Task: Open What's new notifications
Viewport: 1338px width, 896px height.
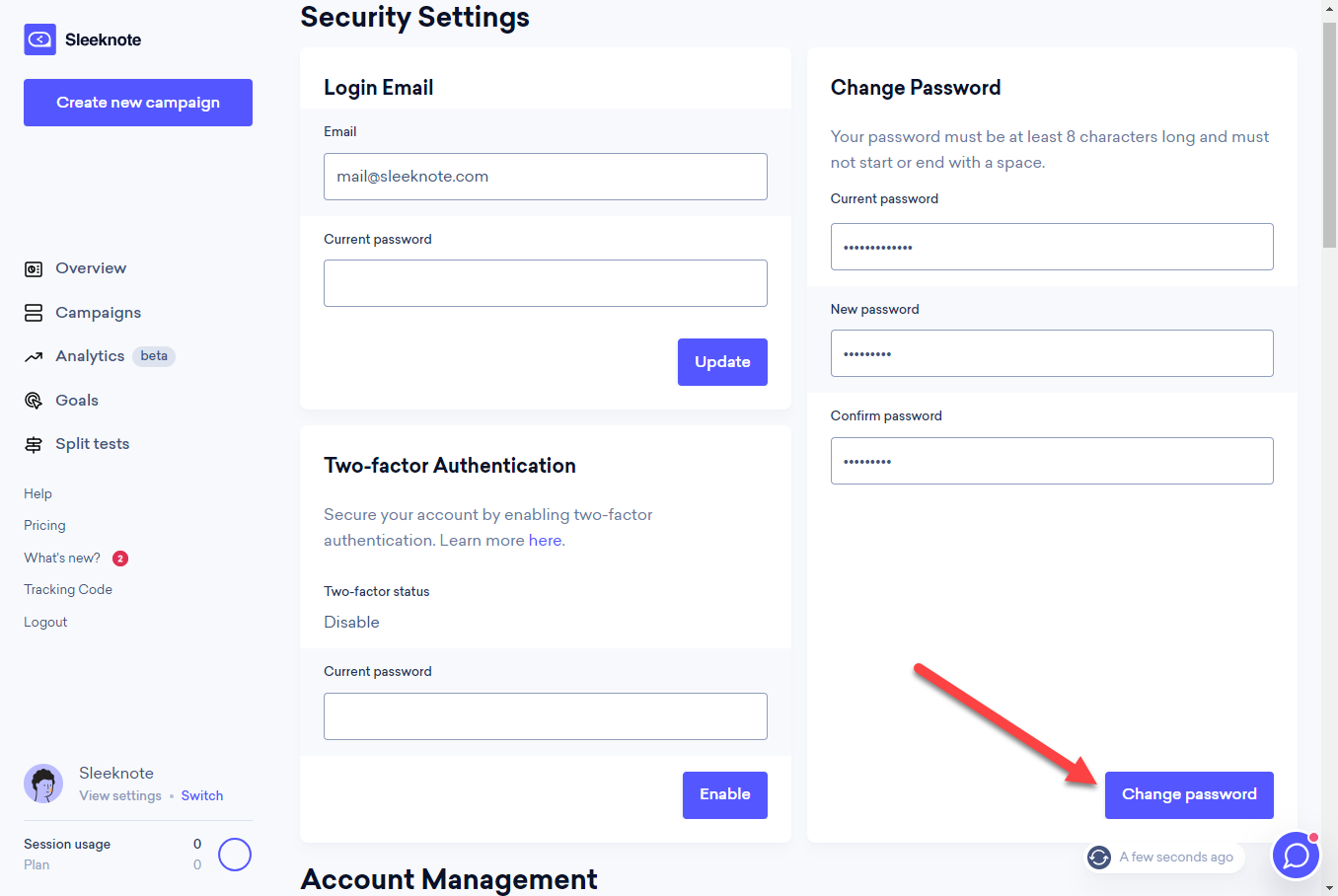Action: [62, 559]
